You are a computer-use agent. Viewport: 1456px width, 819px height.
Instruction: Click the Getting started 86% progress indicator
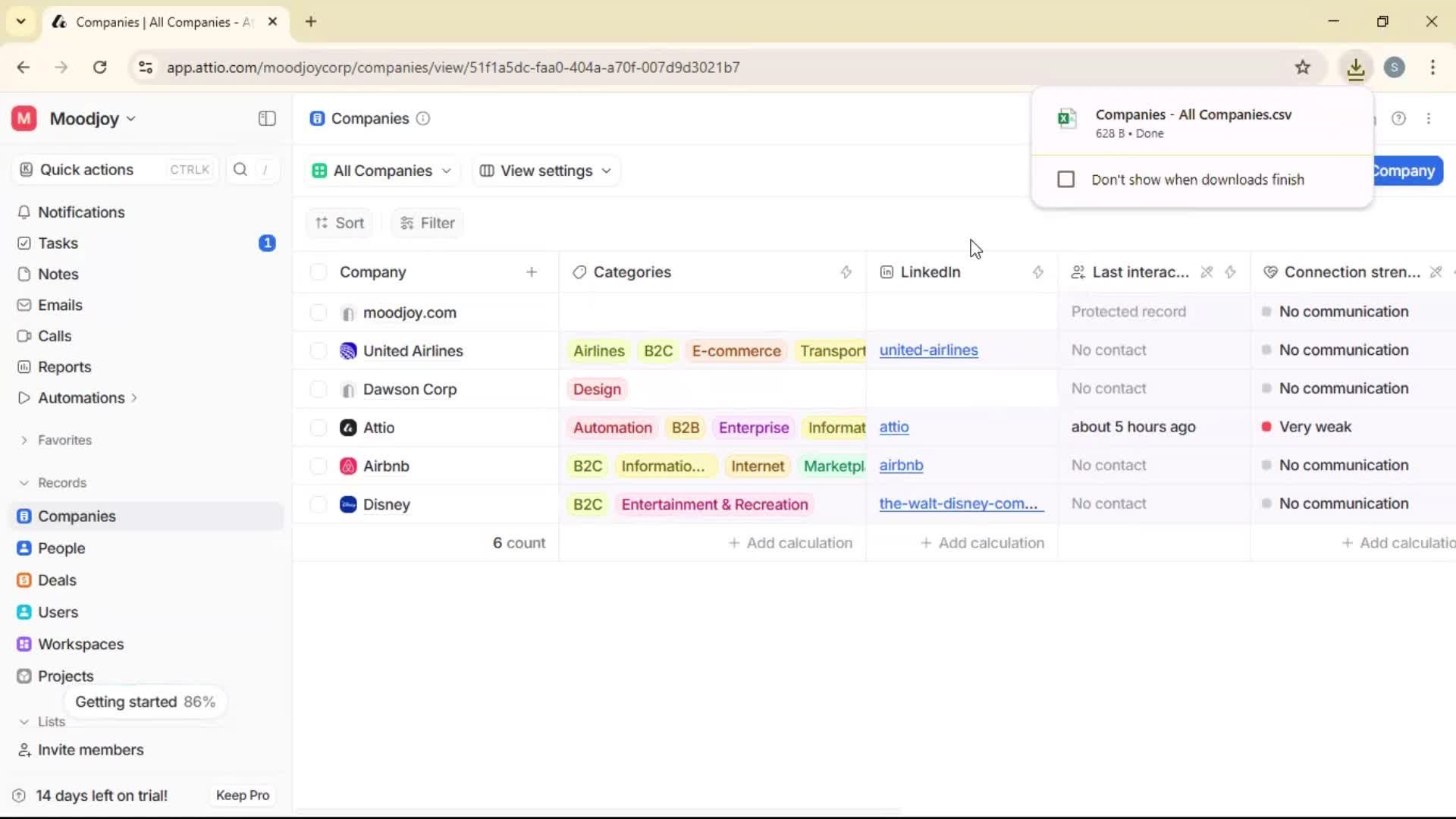[146, 701]
